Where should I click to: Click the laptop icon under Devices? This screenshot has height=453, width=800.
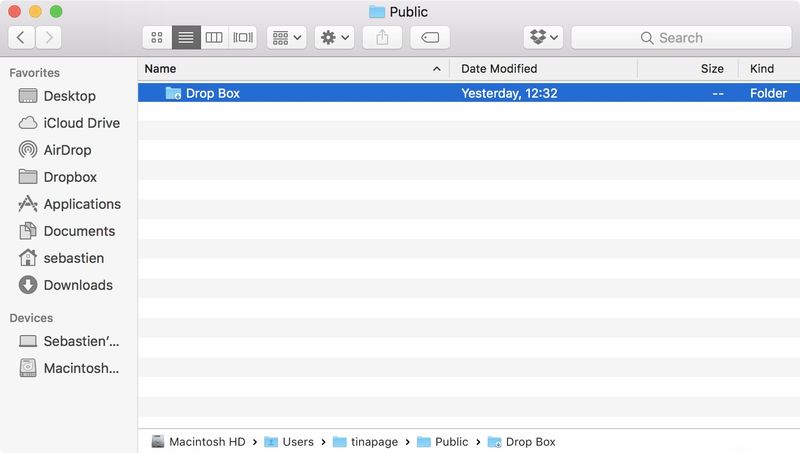(28, 341)
